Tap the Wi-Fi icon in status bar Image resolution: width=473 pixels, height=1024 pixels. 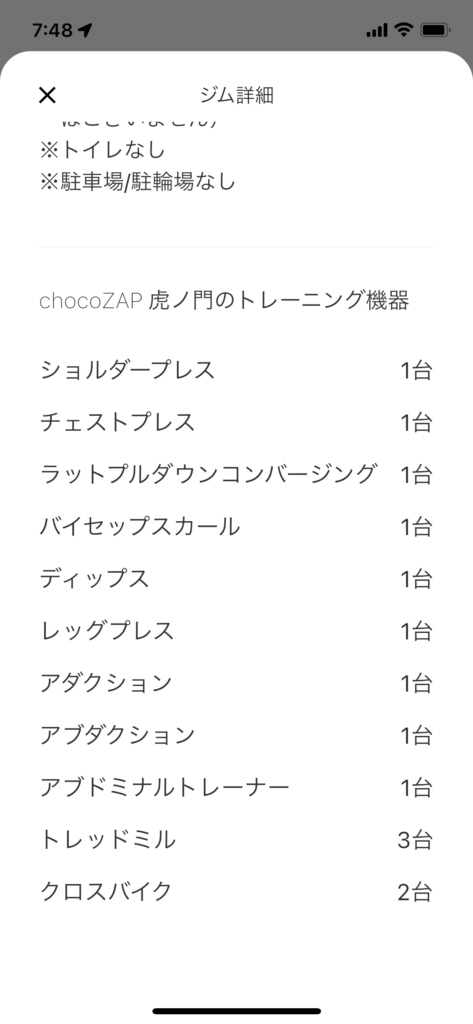click(x=404, y=30)
